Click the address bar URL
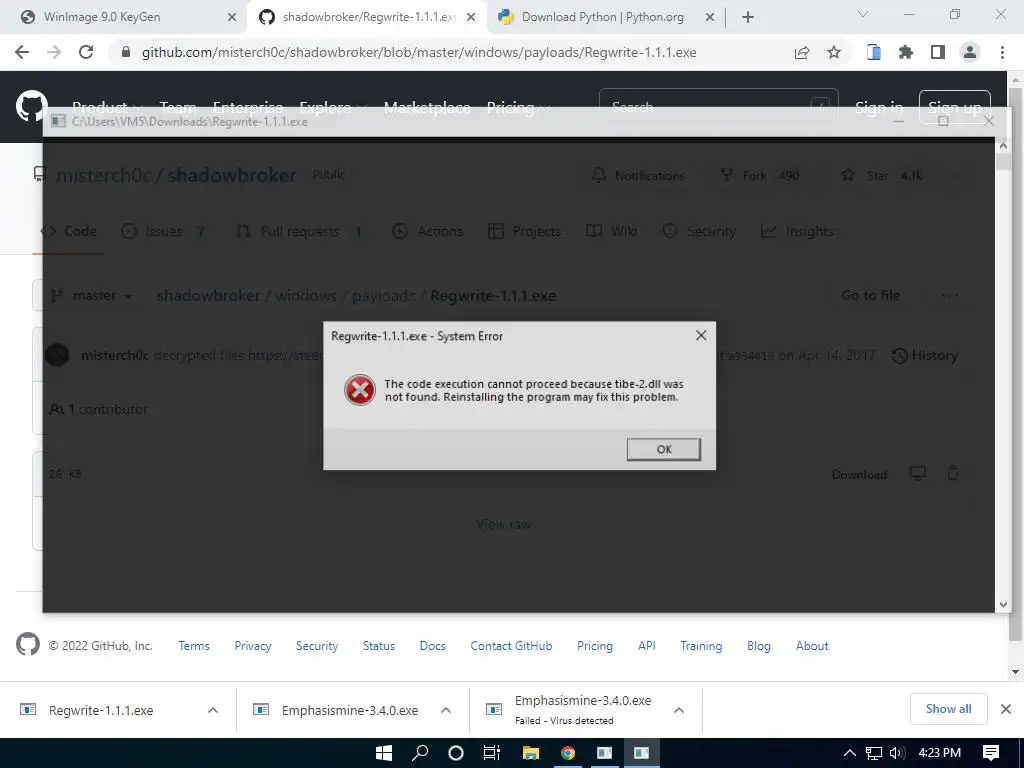This screenshot has width=1024, height=768. (419, 52)
